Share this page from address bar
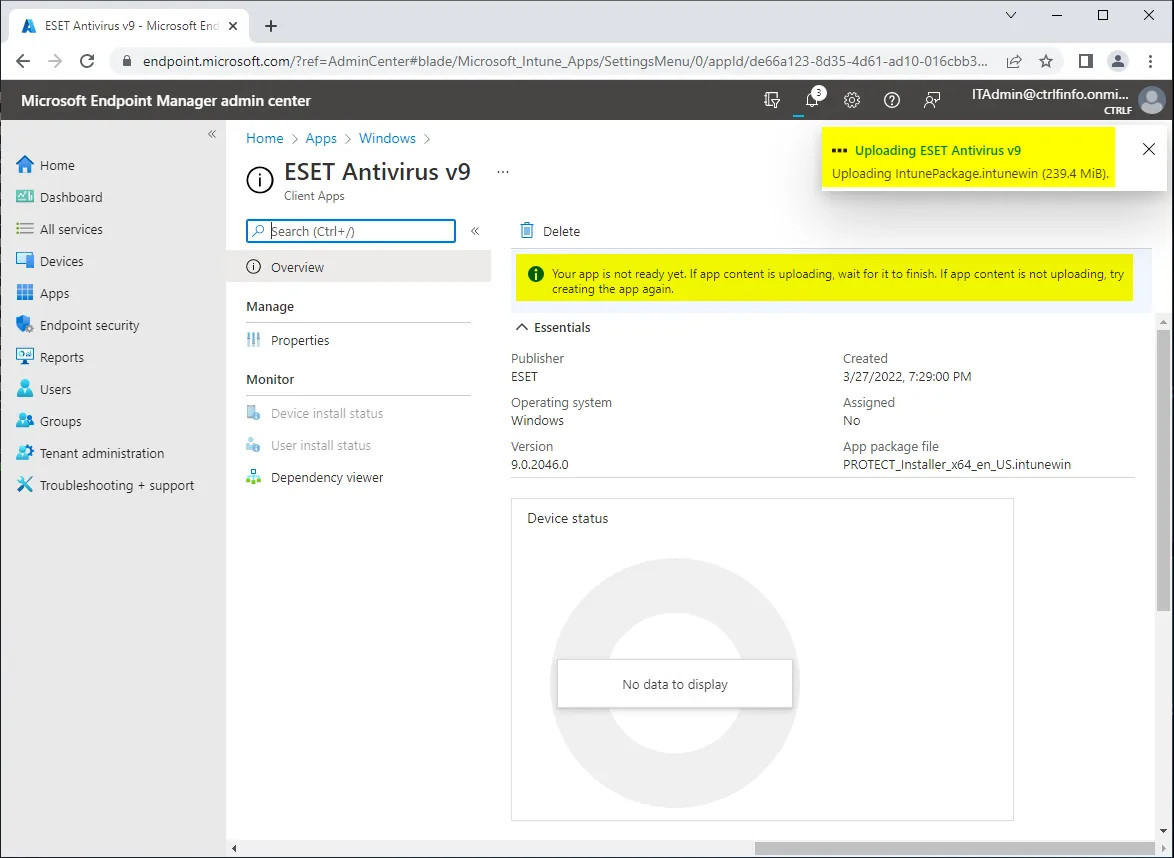 click(1014, 61)
